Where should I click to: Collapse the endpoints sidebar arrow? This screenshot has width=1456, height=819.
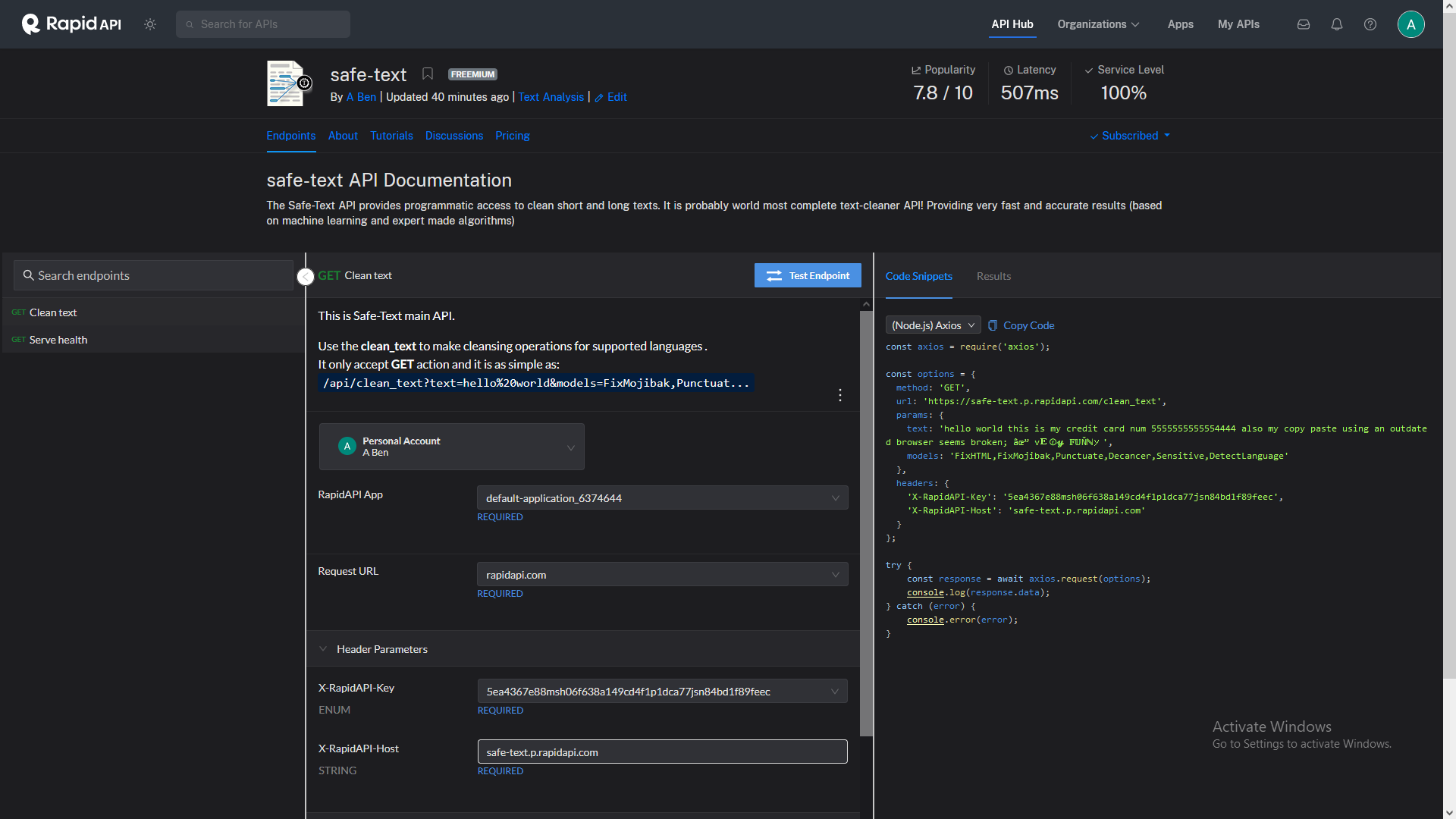tap(306, 277)
